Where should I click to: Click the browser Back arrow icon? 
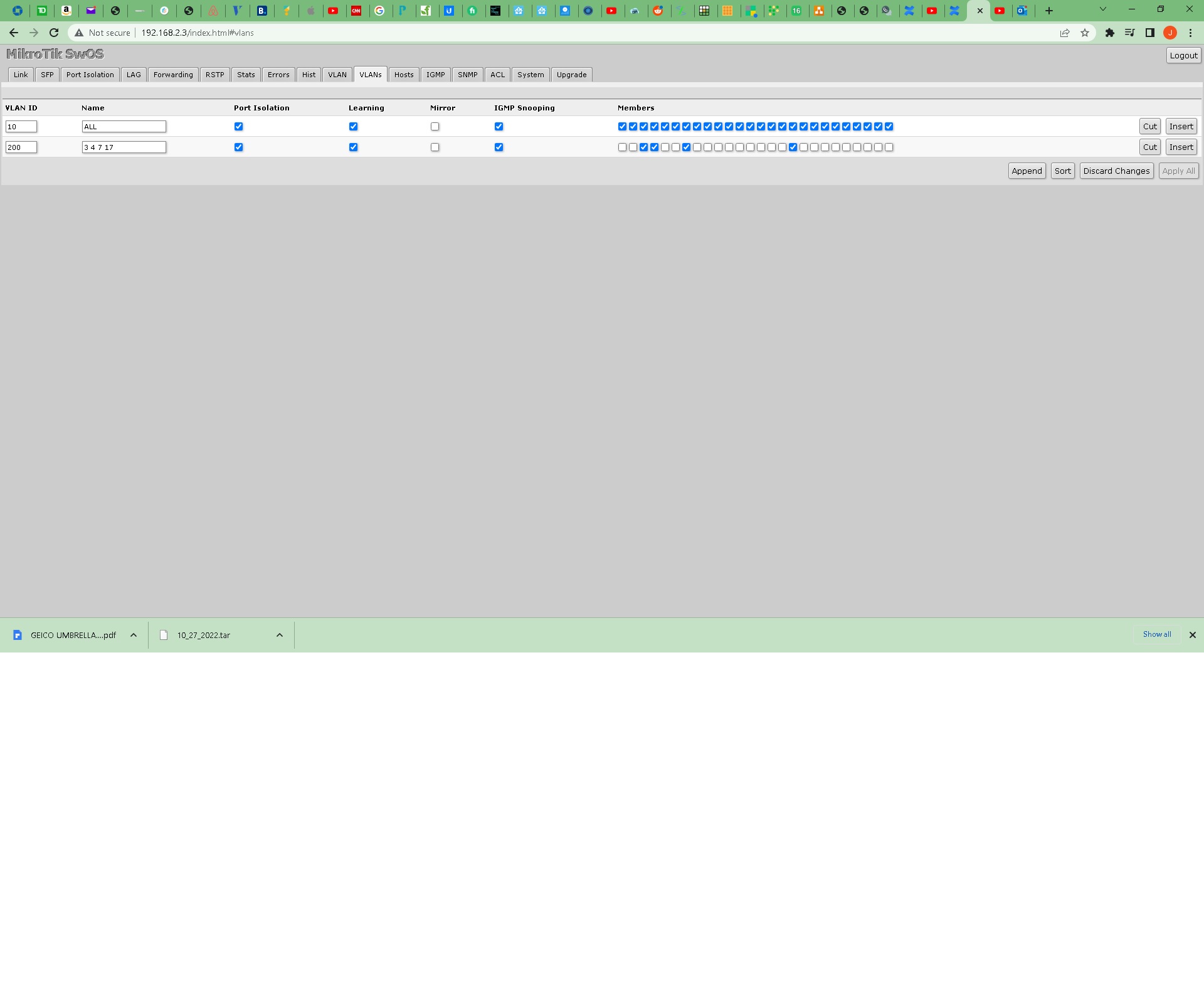pyautogui.click(x=14, y=33)
